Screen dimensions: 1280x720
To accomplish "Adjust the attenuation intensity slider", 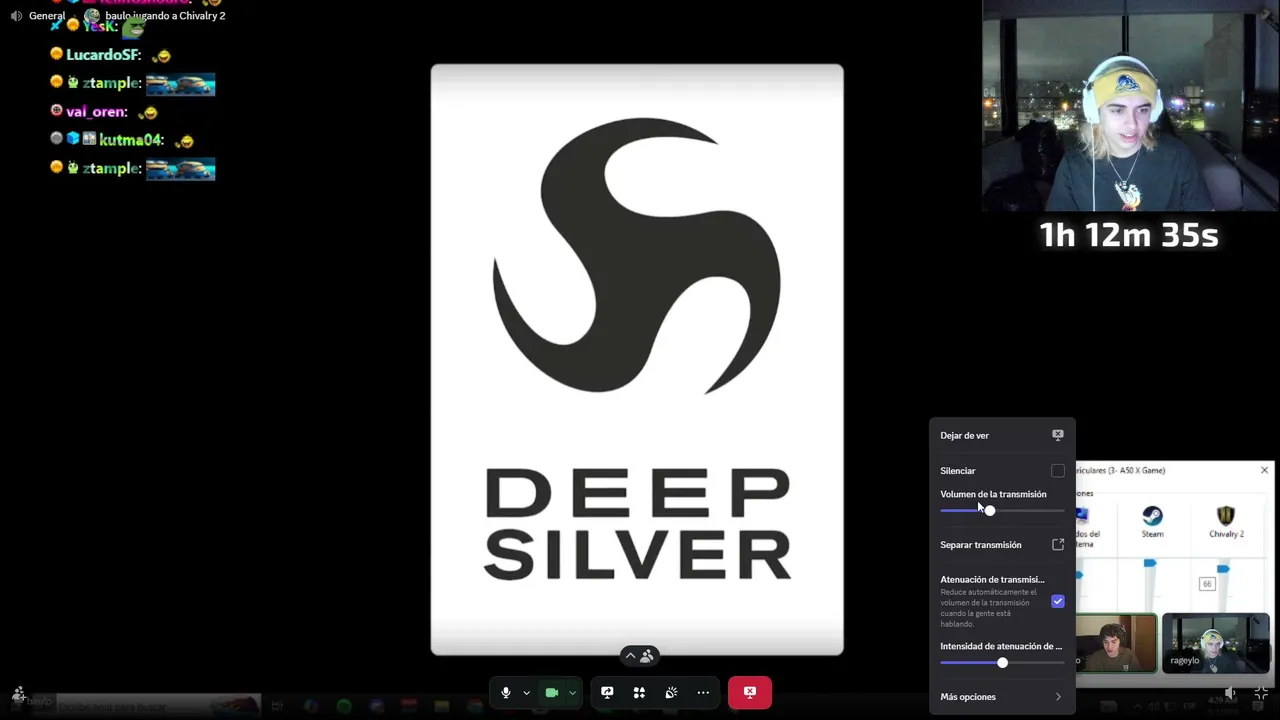I will tap(1002, 663).
